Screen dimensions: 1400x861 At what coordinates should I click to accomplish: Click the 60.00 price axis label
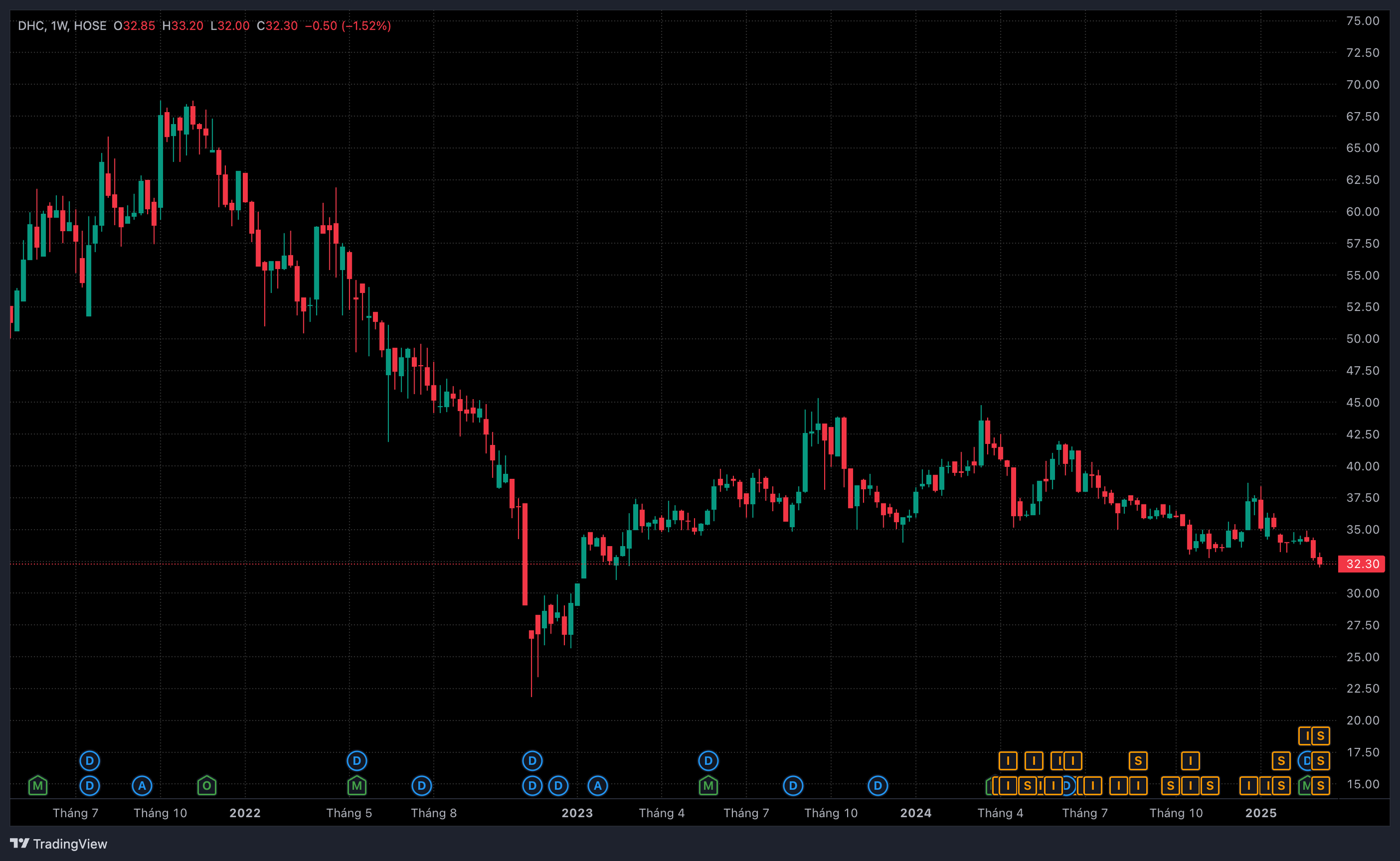pos(1362,212)
